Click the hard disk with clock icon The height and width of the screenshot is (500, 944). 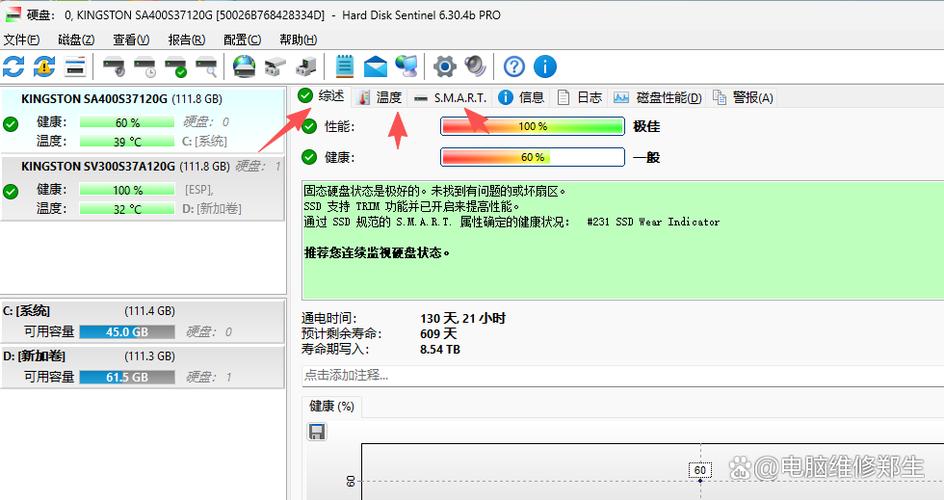145,66
